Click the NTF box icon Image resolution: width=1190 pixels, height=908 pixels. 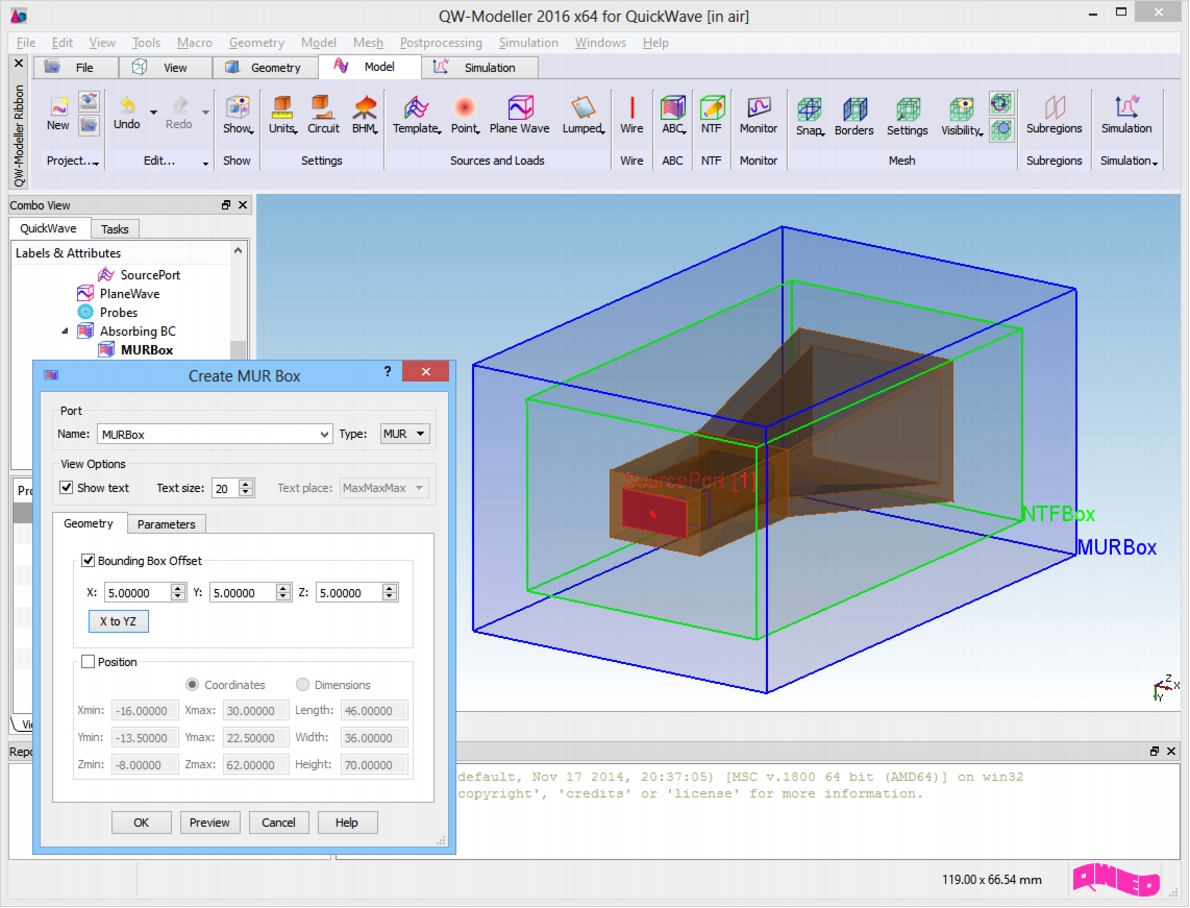click(711, 106)
